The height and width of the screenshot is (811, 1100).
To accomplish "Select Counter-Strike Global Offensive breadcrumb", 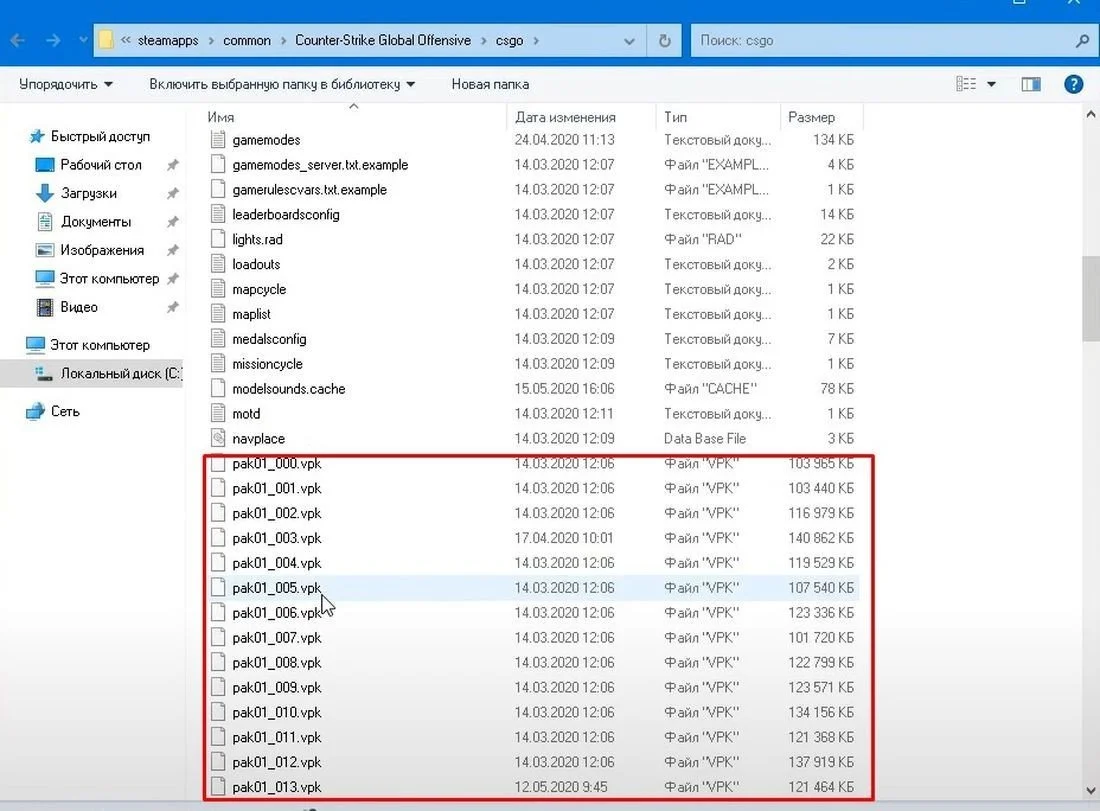I will tap(383, 41).
